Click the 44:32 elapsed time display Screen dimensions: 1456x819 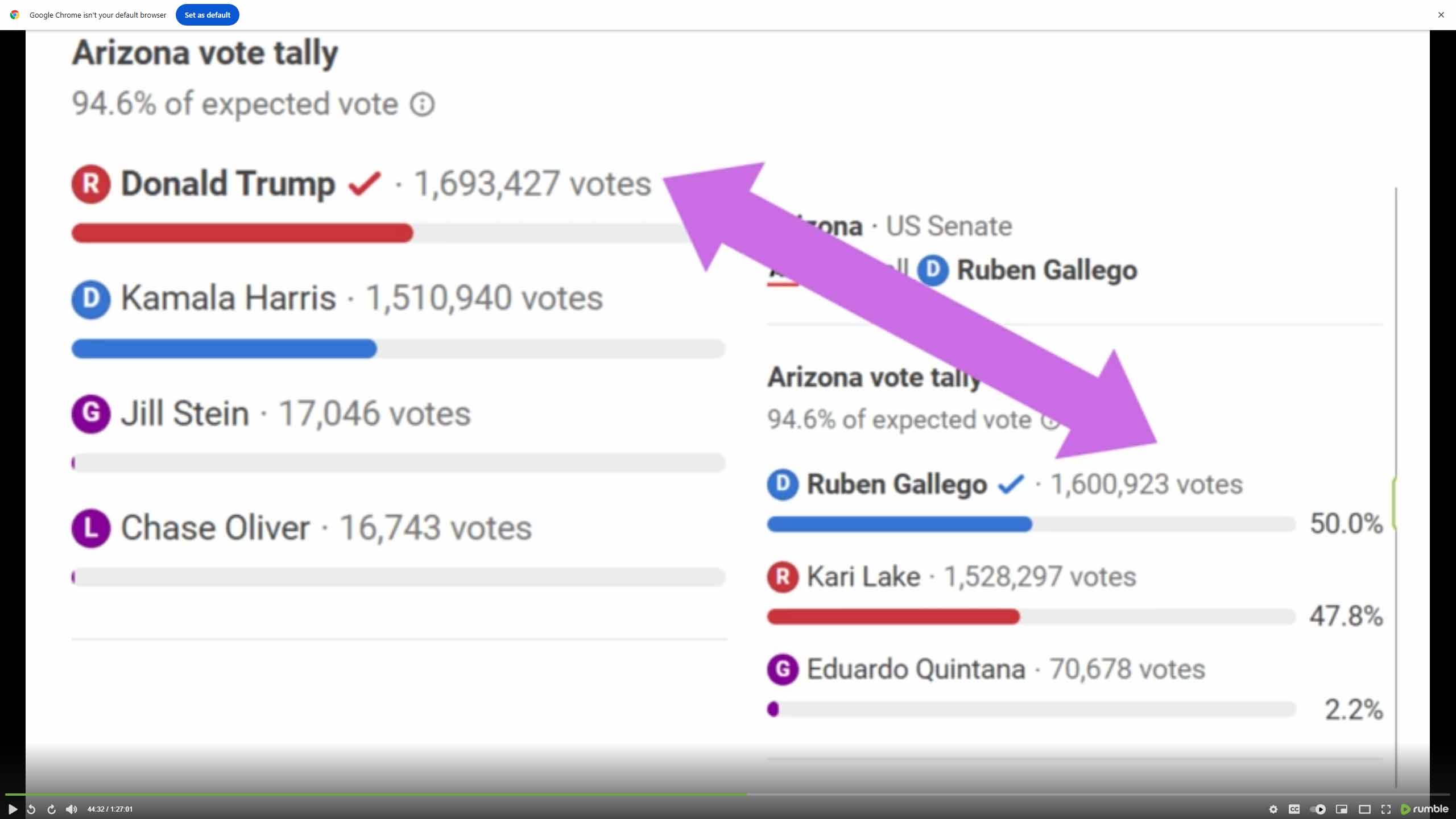click(x=110, y=809)
